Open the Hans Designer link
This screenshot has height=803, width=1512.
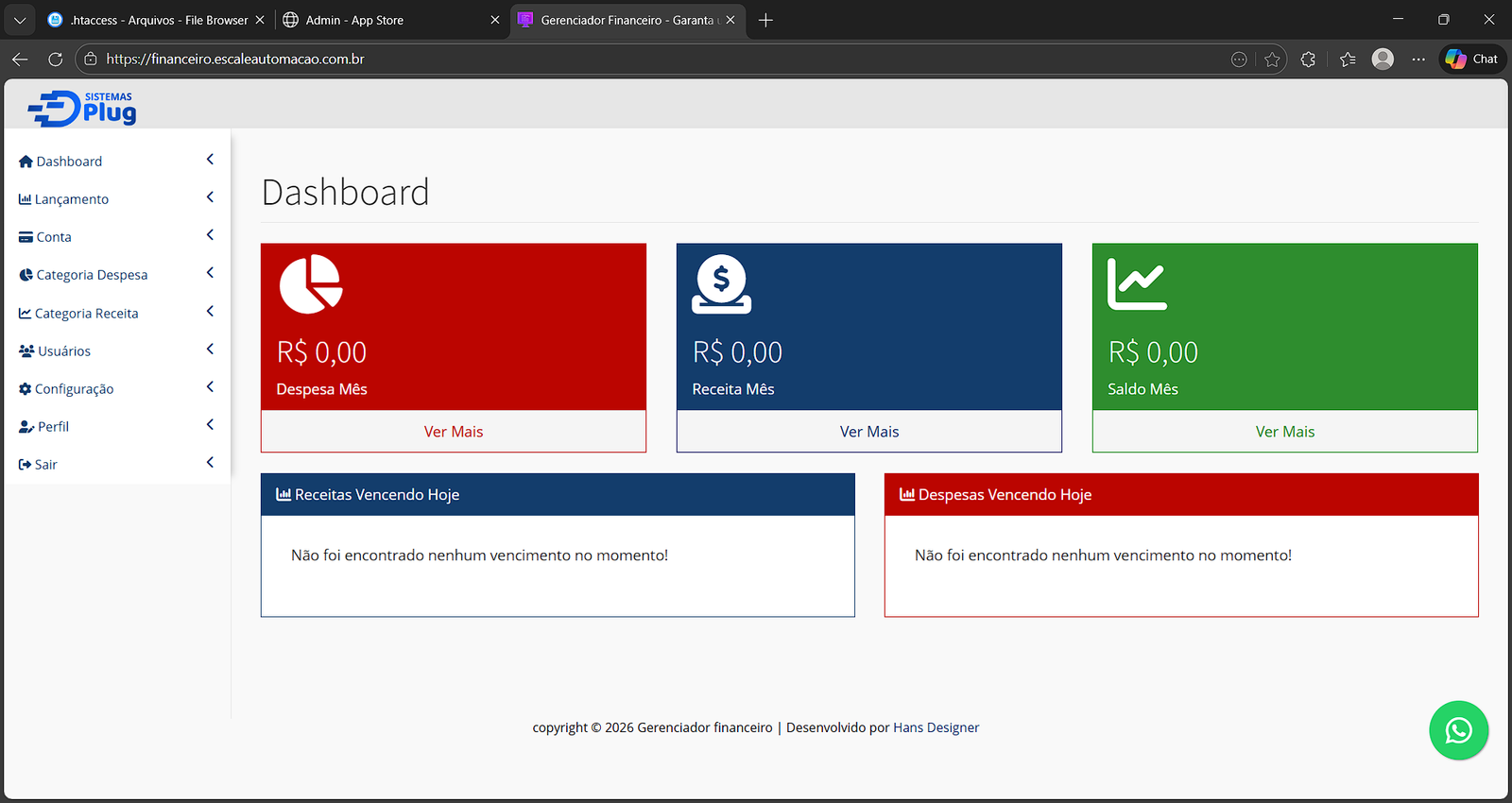[x=936, y=727]
